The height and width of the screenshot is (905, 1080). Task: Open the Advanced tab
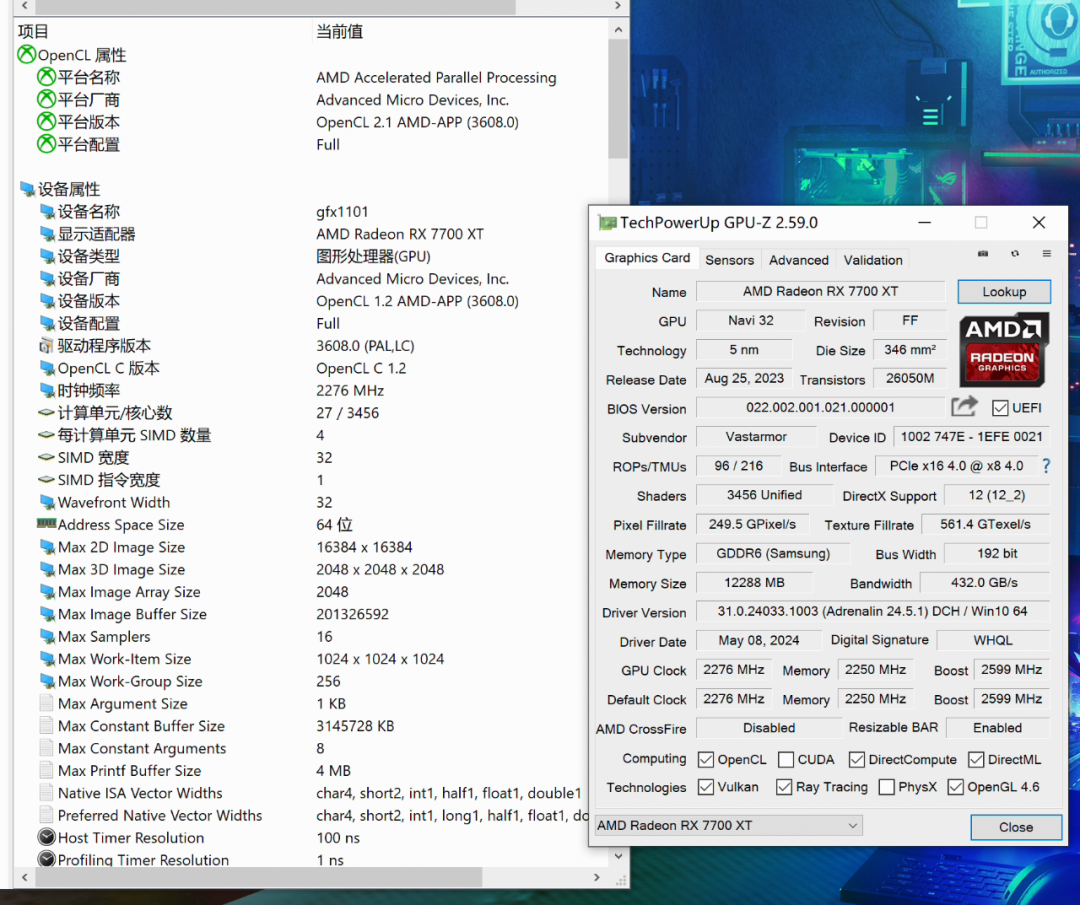point(799,260)
